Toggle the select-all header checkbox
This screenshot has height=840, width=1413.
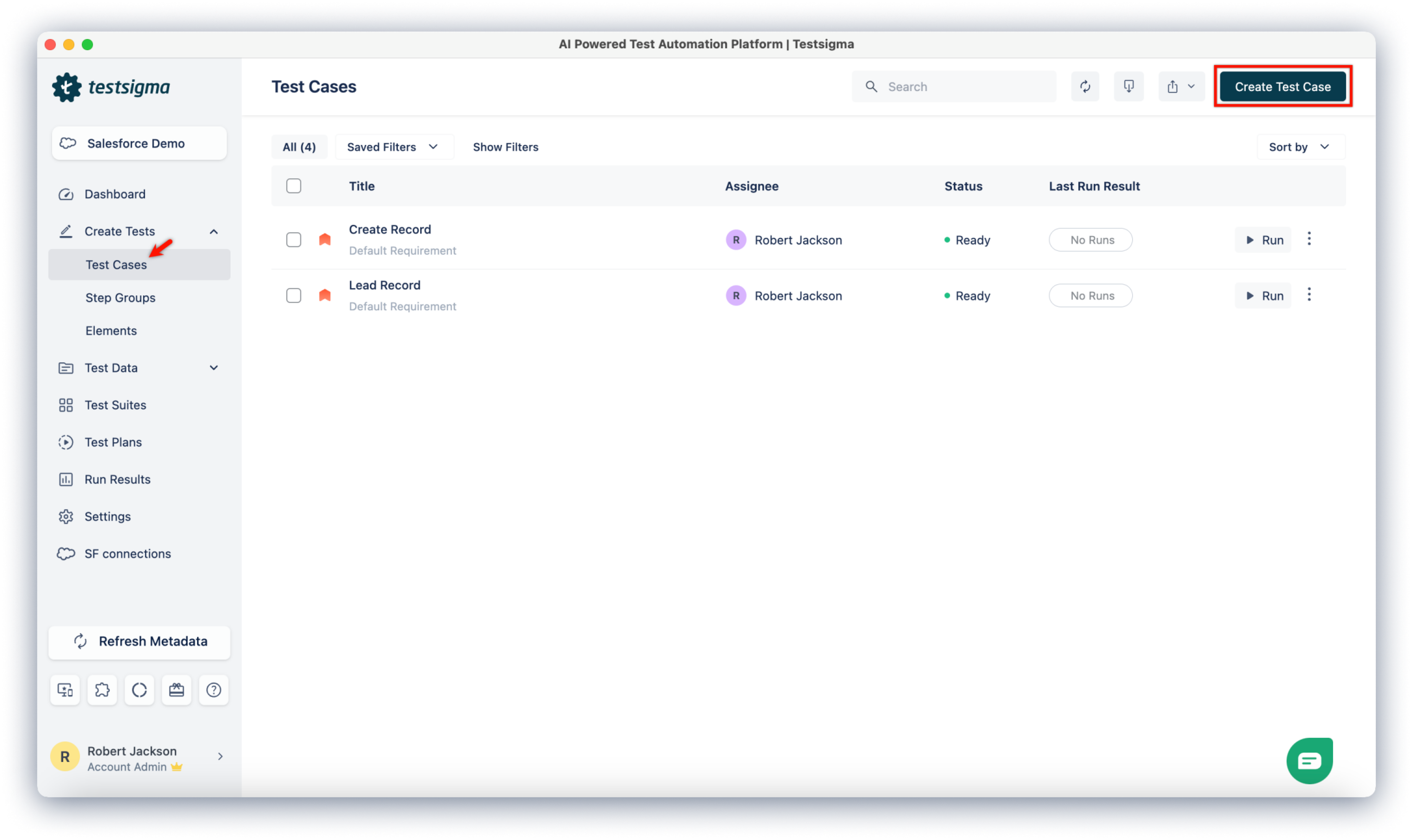click(294, 186)
